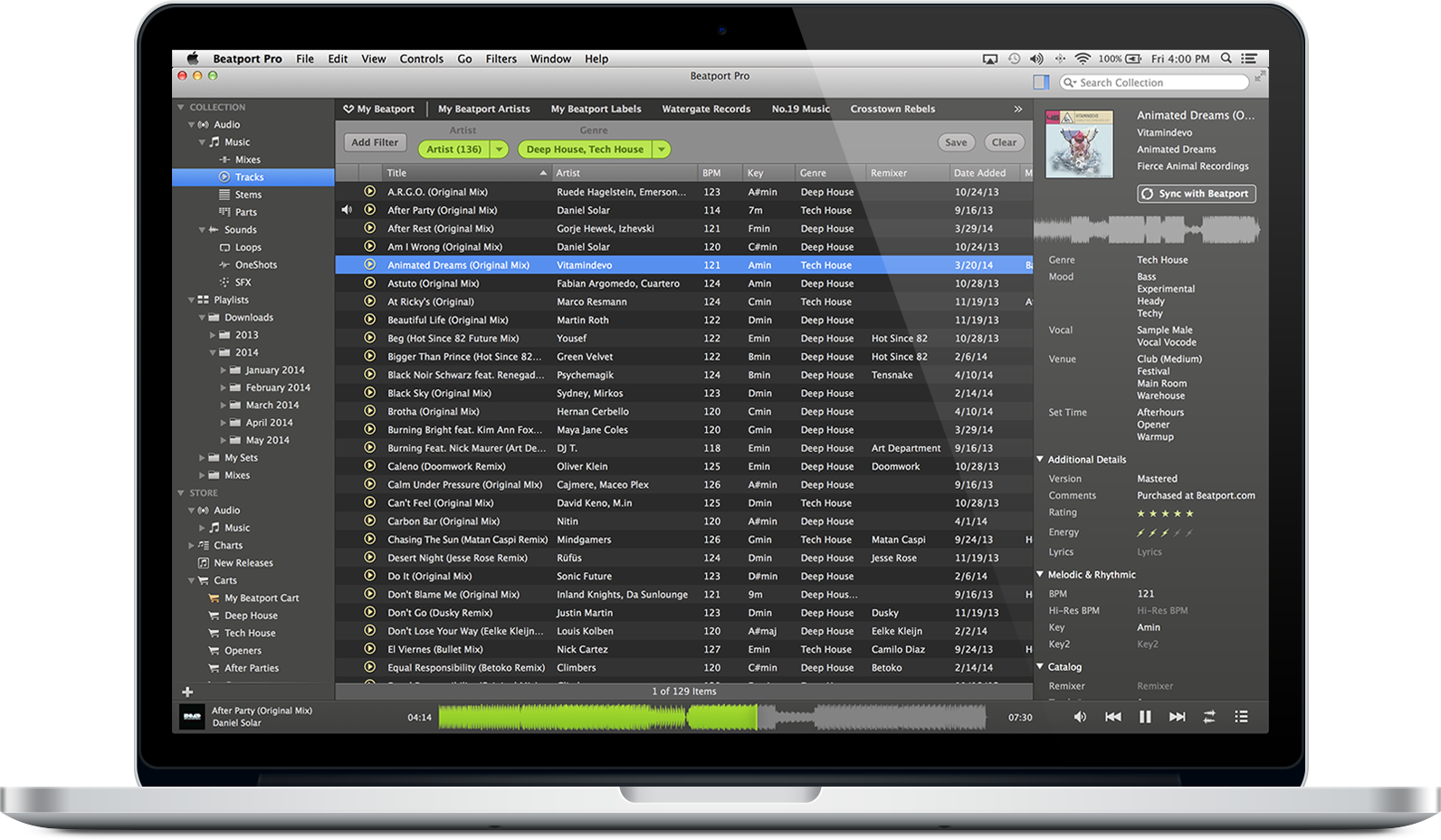Switch to the Watergate Records tab
Screen dimensions: 1441x840
[706, 109]
